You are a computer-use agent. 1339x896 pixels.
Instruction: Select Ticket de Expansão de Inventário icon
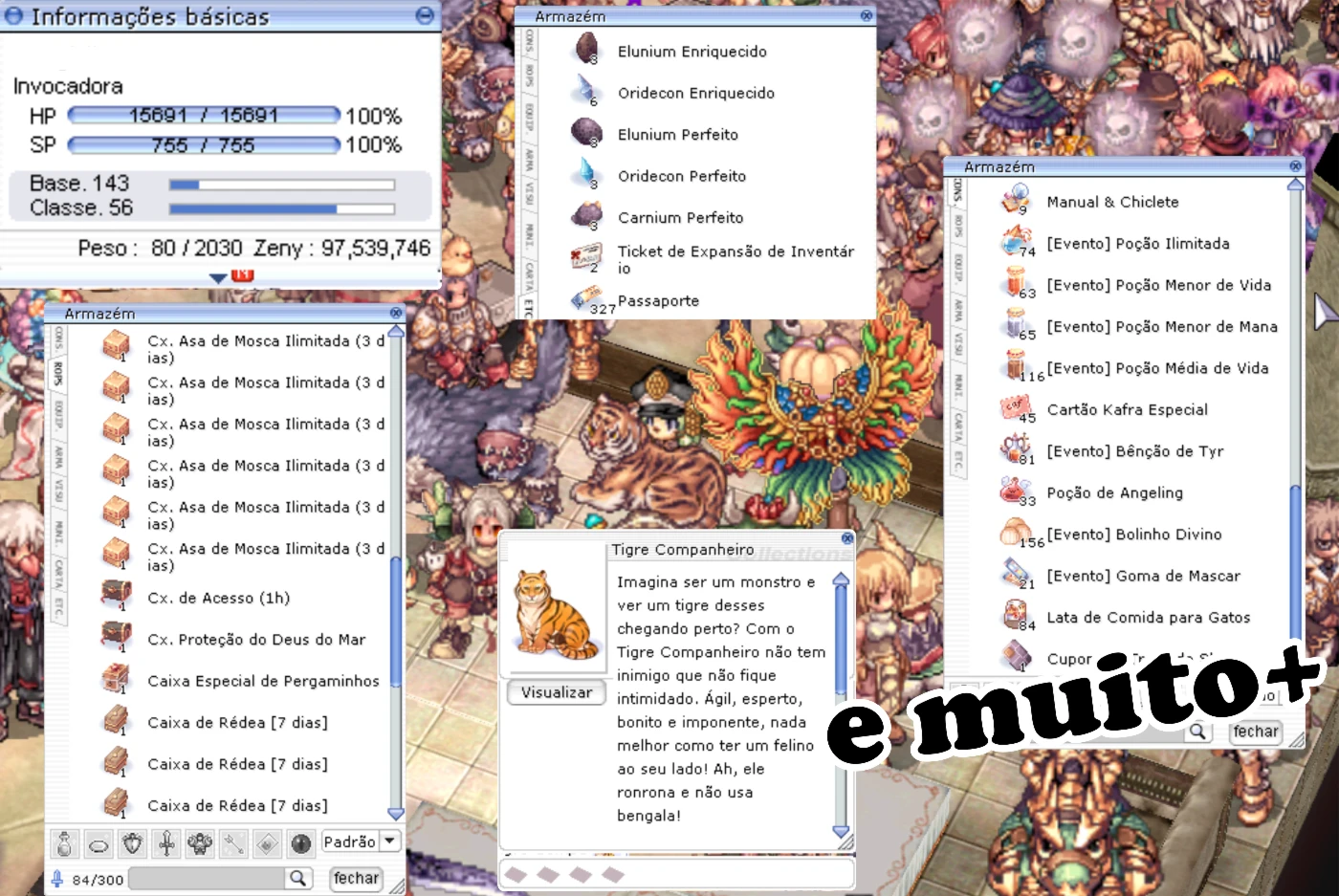pos(585,258)
